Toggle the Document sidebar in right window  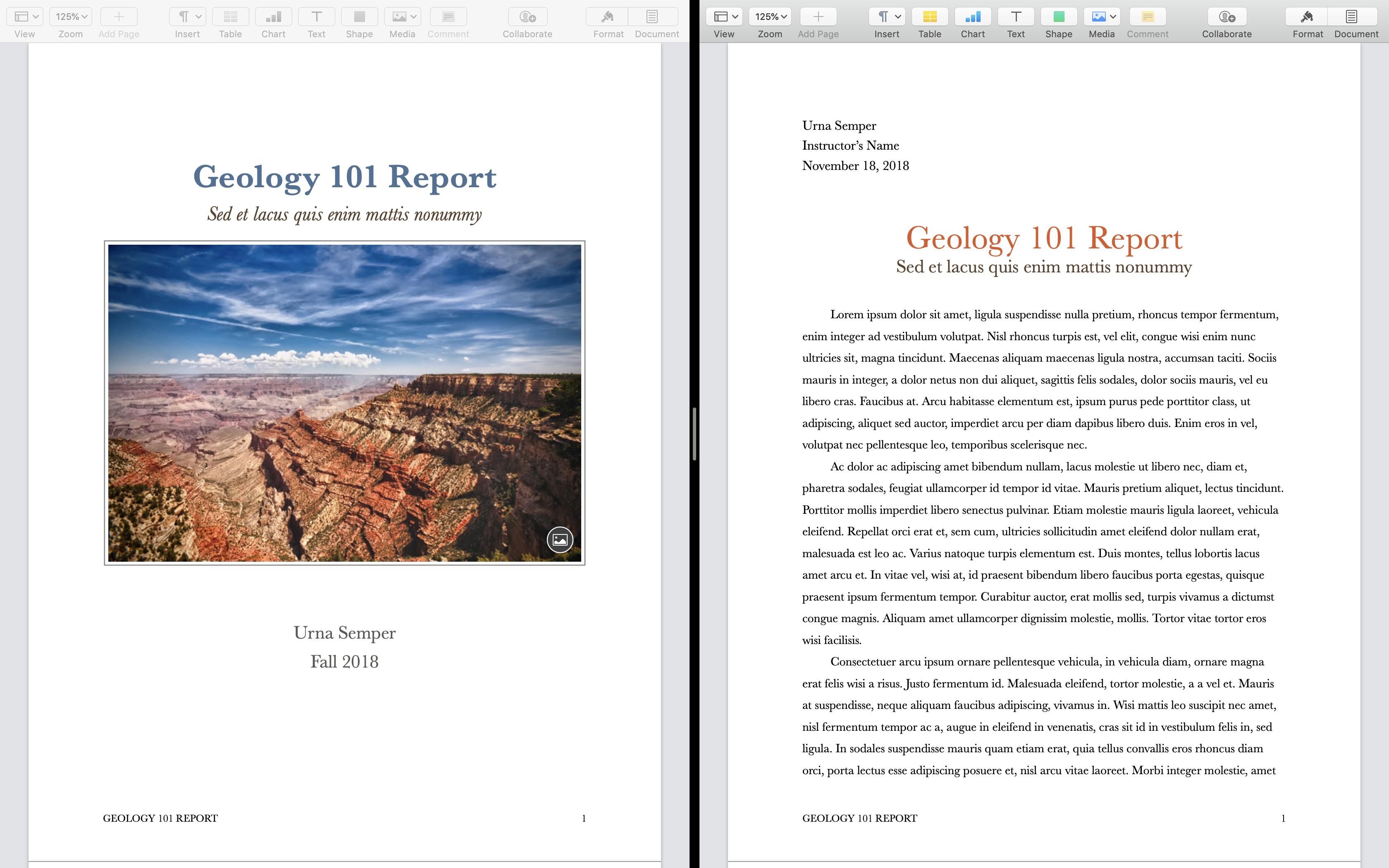click(1352, 17)
